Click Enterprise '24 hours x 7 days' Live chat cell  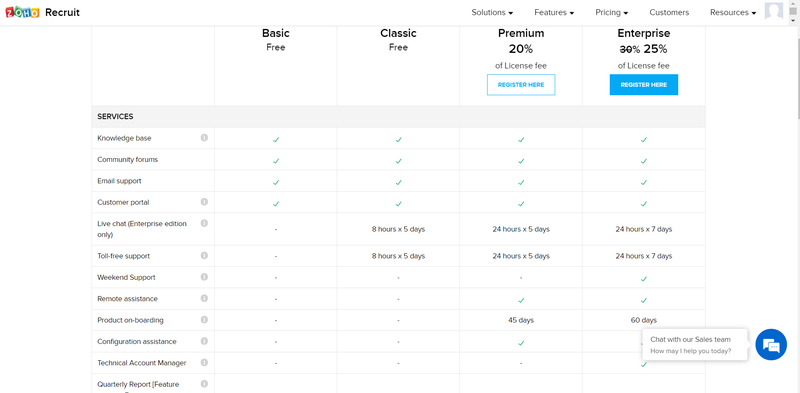coord(643,229)
